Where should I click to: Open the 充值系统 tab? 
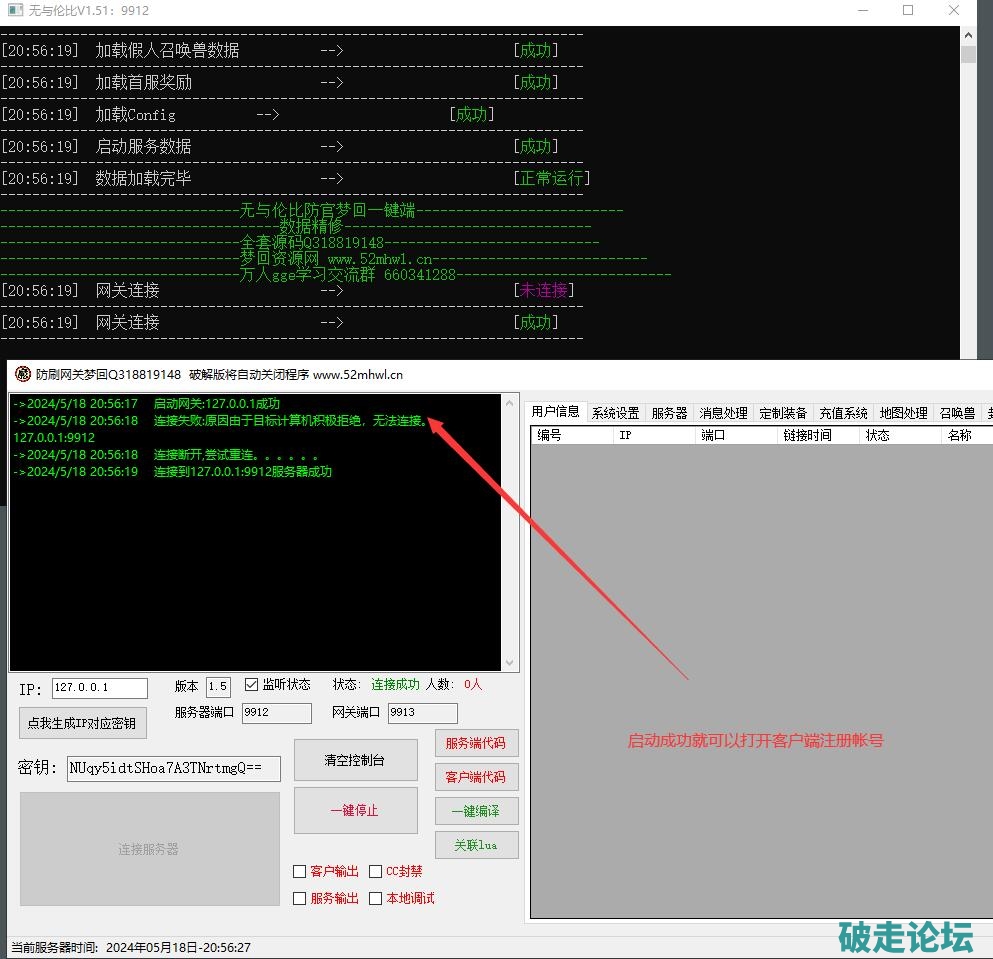843,413
